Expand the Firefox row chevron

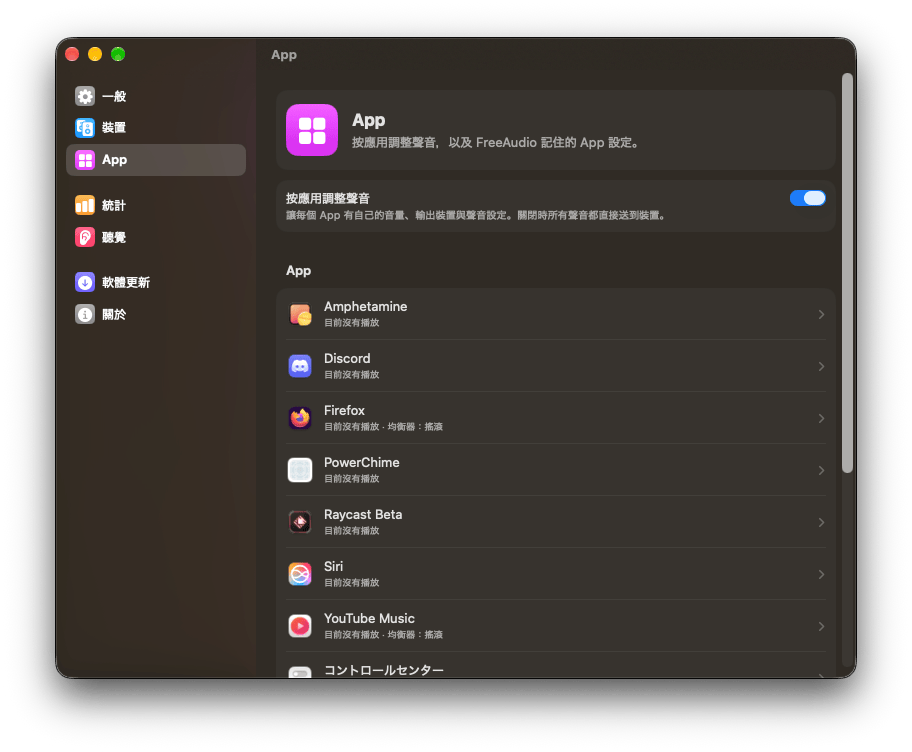point(821,418)
